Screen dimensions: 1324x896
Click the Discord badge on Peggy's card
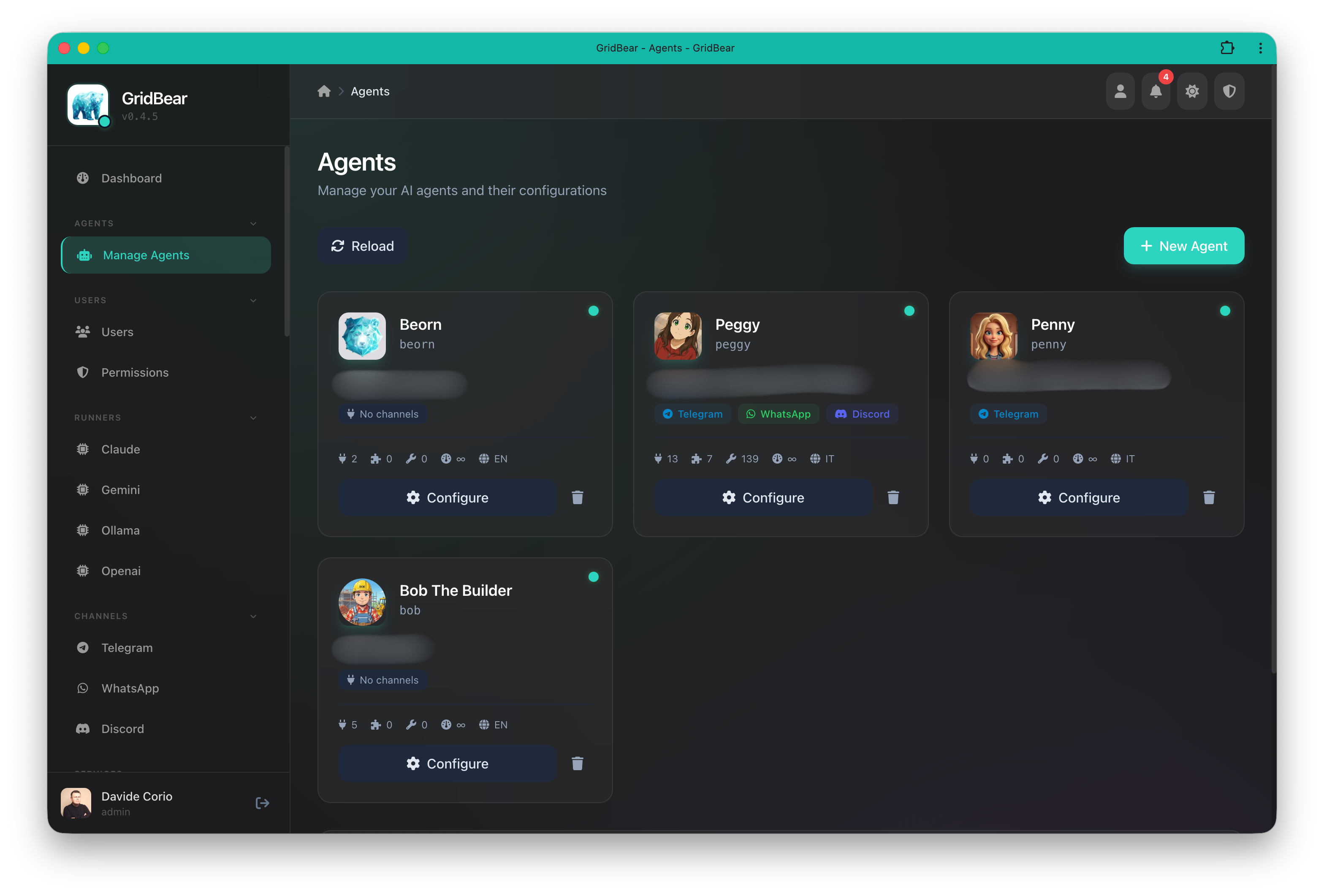click(862, 413)
